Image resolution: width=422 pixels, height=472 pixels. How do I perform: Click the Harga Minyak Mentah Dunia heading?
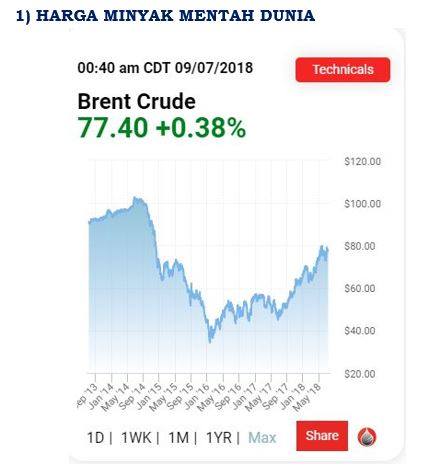166,16
